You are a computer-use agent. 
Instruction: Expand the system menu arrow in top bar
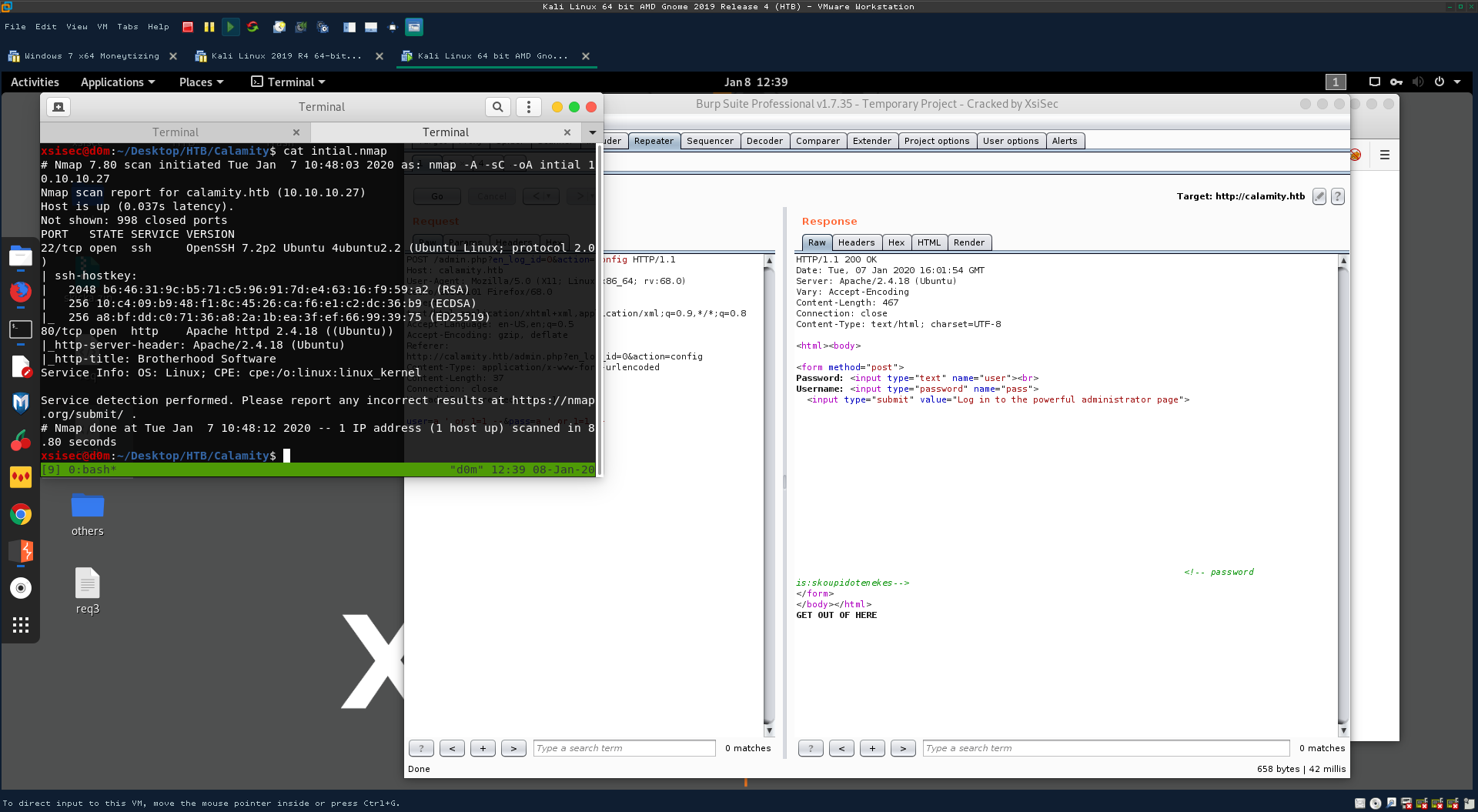[1457, 82]
